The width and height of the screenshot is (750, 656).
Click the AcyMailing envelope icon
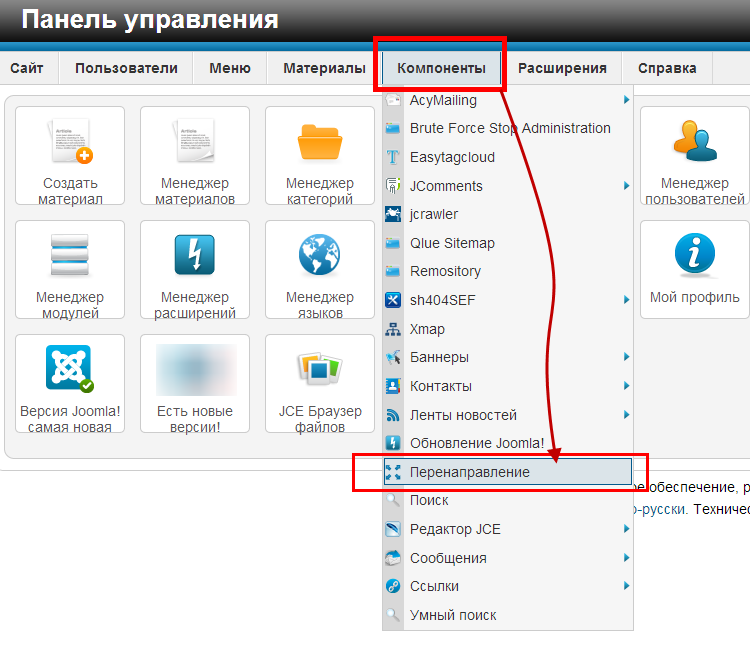(393, 100)
